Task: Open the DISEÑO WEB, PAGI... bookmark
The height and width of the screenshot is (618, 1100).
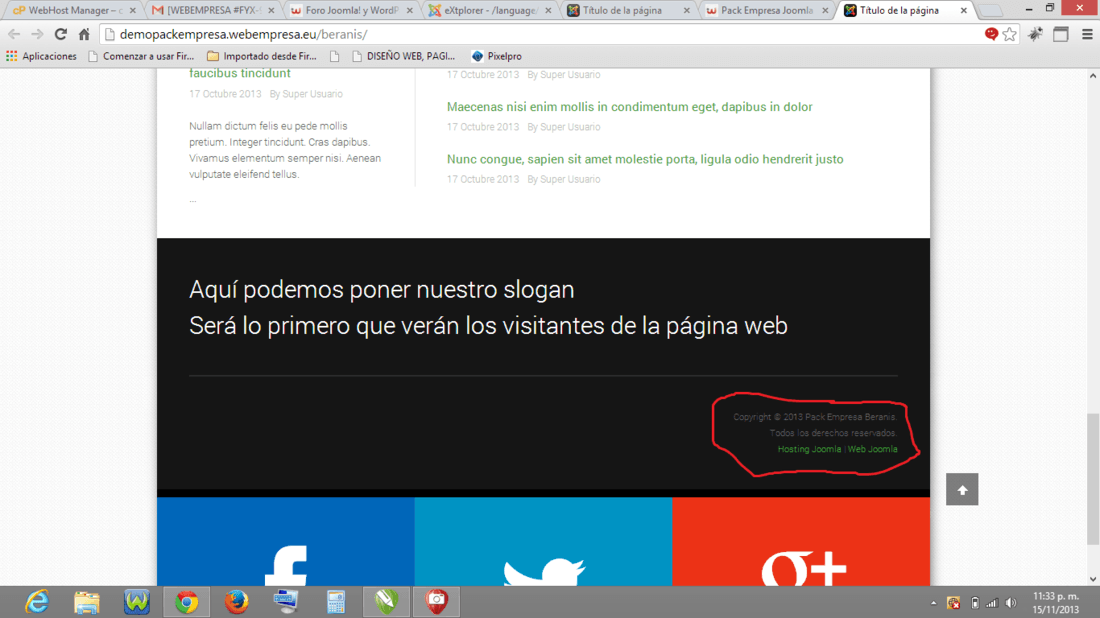Action: pyautogui.click(x=403, y=56)
